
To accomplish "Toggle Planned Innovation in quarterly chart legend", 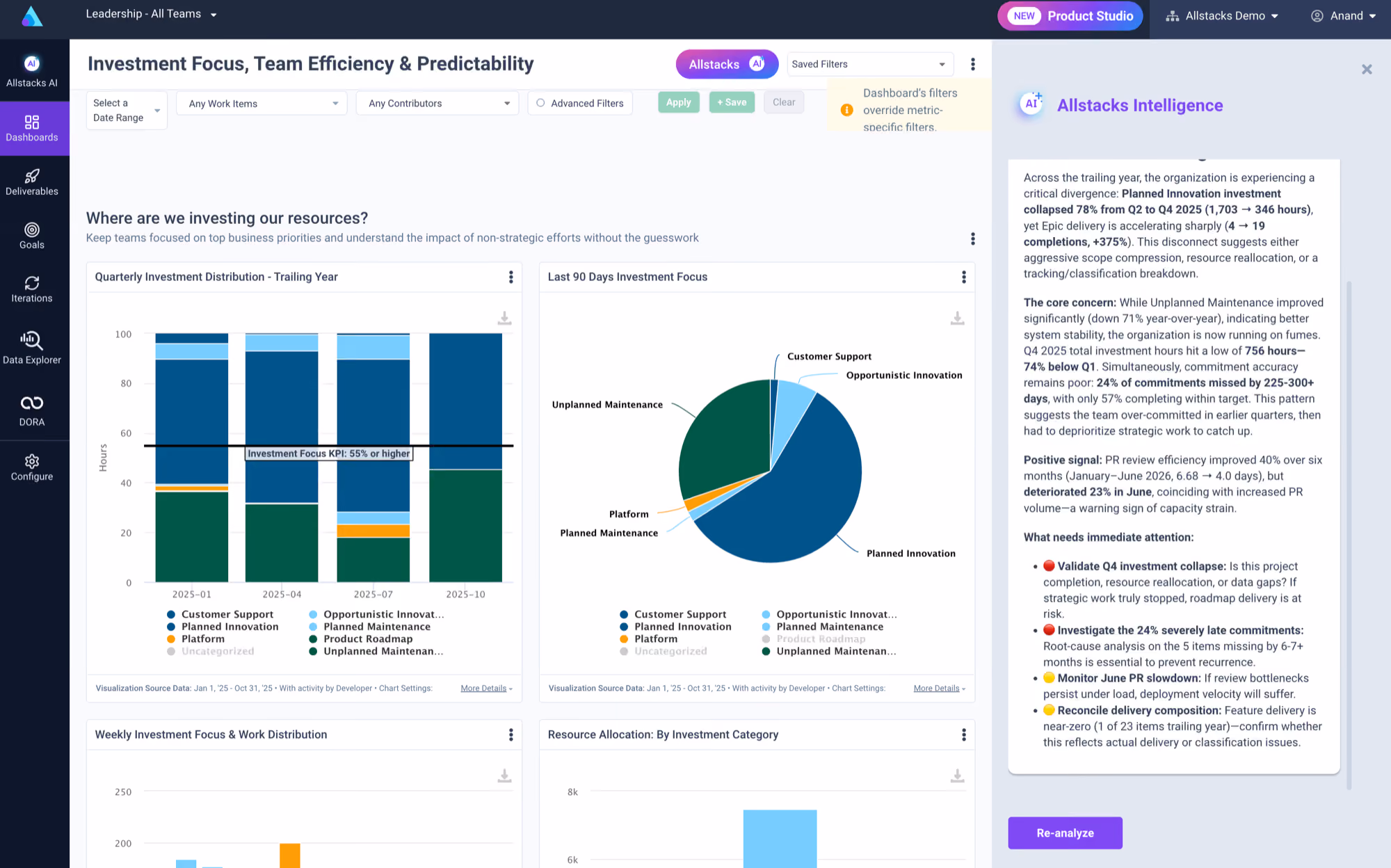I will (x=222, y=627).
